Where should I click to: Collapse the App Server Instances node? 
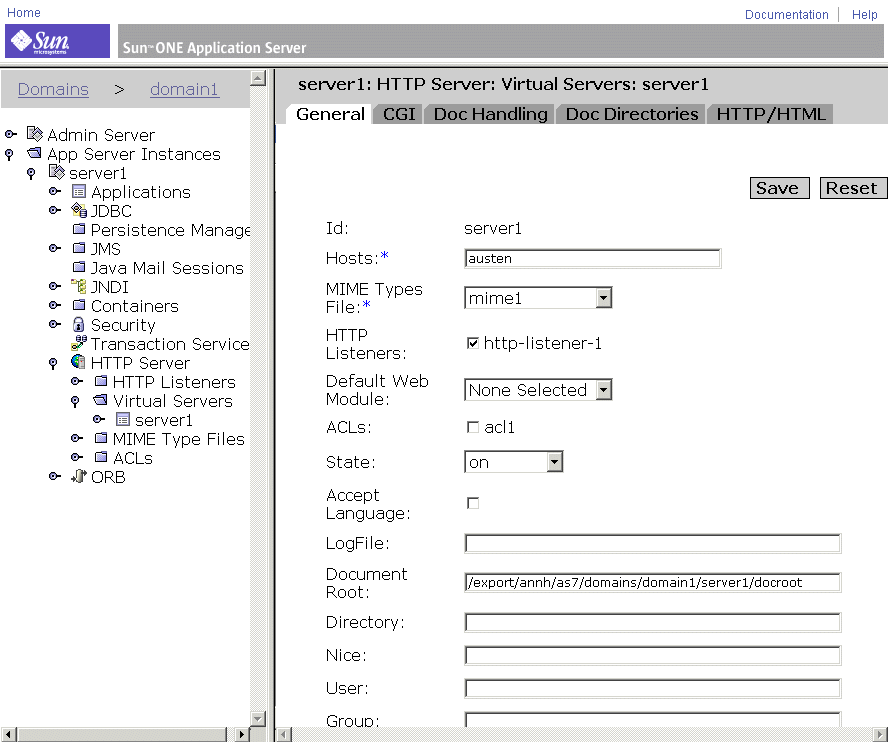click(x=9, y=154)
